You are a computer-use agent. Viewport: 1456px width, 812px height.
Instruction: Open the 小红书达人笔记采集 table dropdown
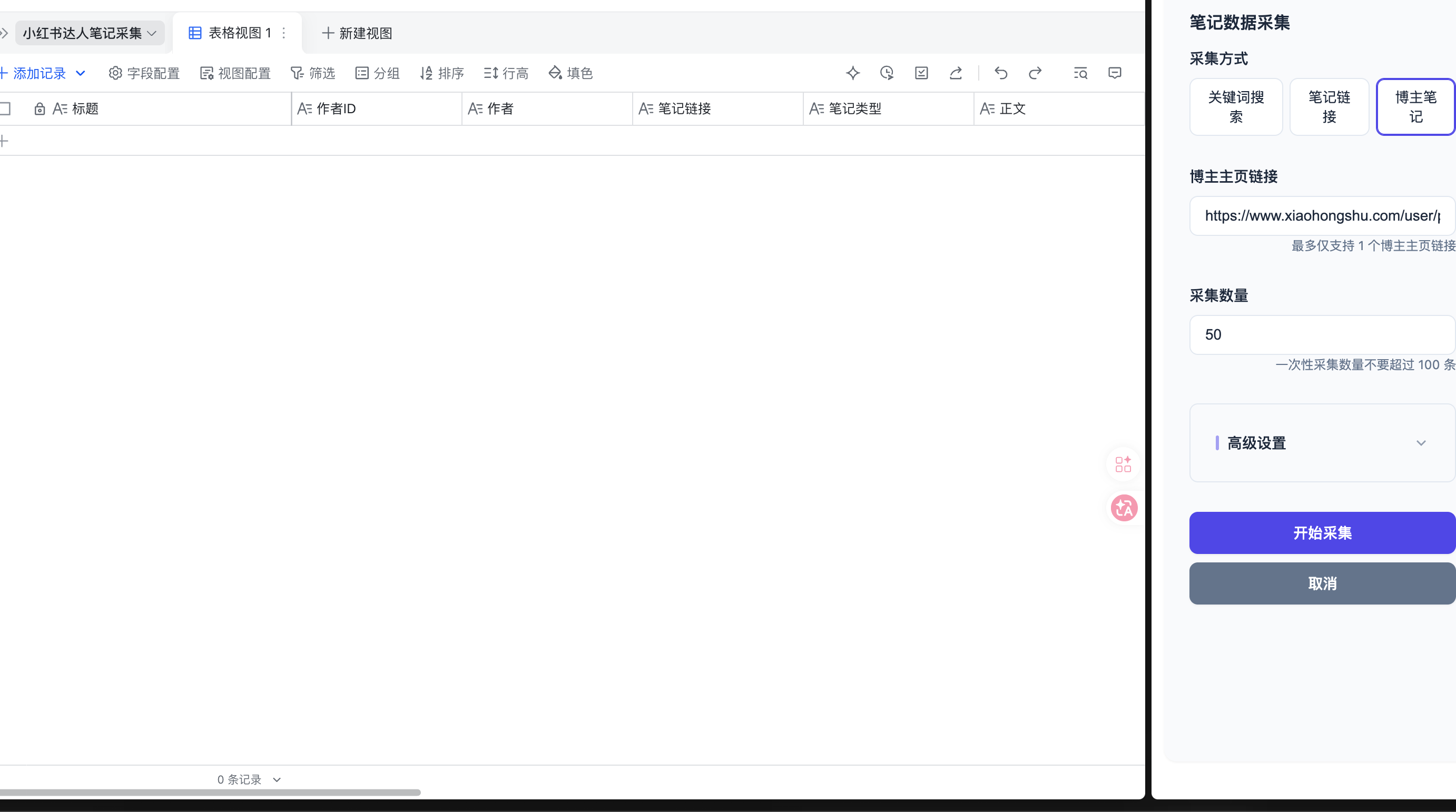coord(90,33)
